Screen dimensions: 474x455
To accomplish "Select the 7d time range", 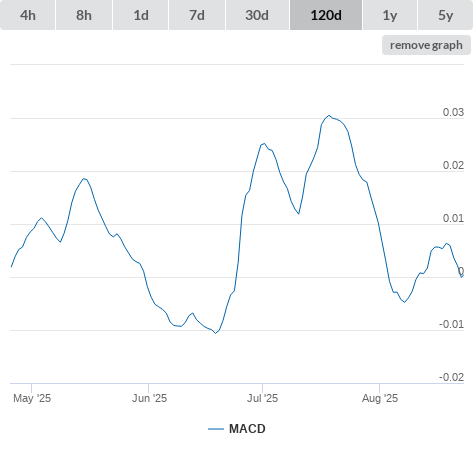I will coord(197,15).
